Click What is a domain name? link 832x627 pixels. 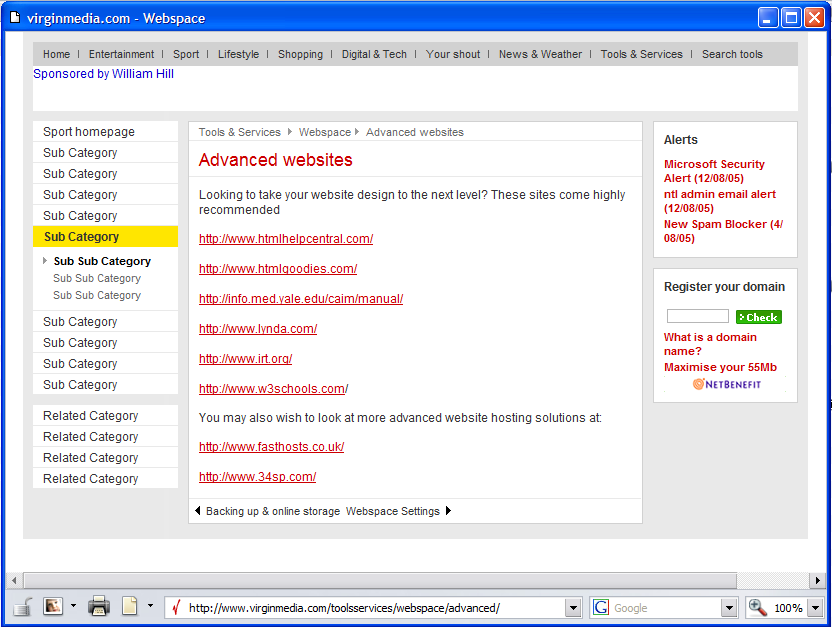pos(710,344)
